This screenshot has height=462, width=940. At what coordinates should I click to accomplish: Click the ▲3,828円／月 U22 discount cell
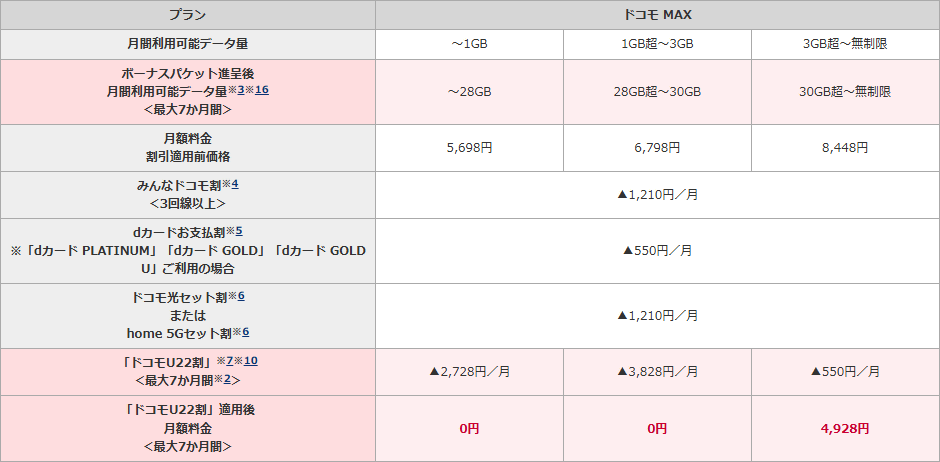click(x=657, y=371)
